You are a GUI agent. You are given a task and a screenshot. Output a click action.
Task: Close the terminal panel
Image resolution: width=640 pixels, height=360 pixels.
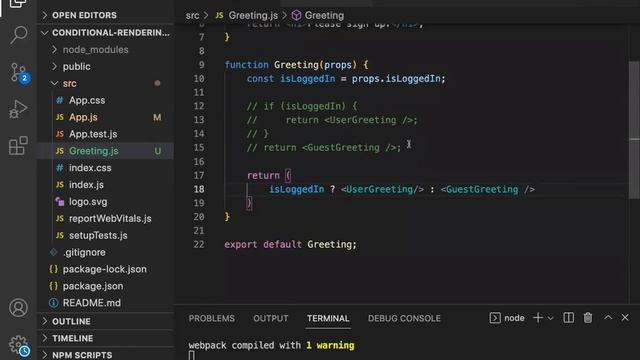coord(625,318)
